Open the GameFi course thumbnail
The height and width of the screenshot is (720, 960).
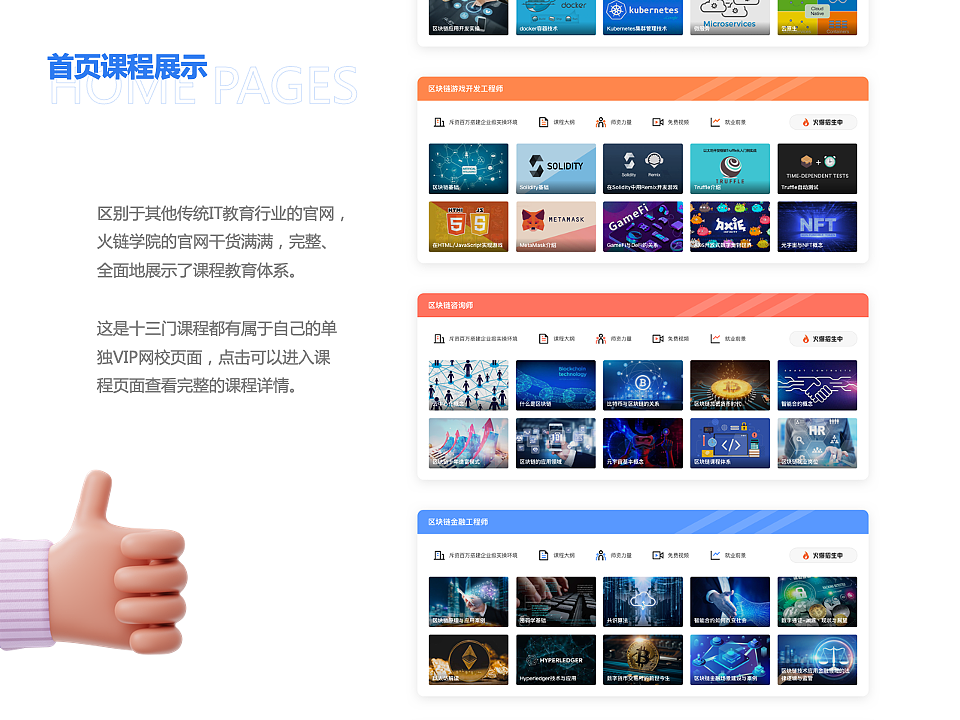[x=643, y=227]
